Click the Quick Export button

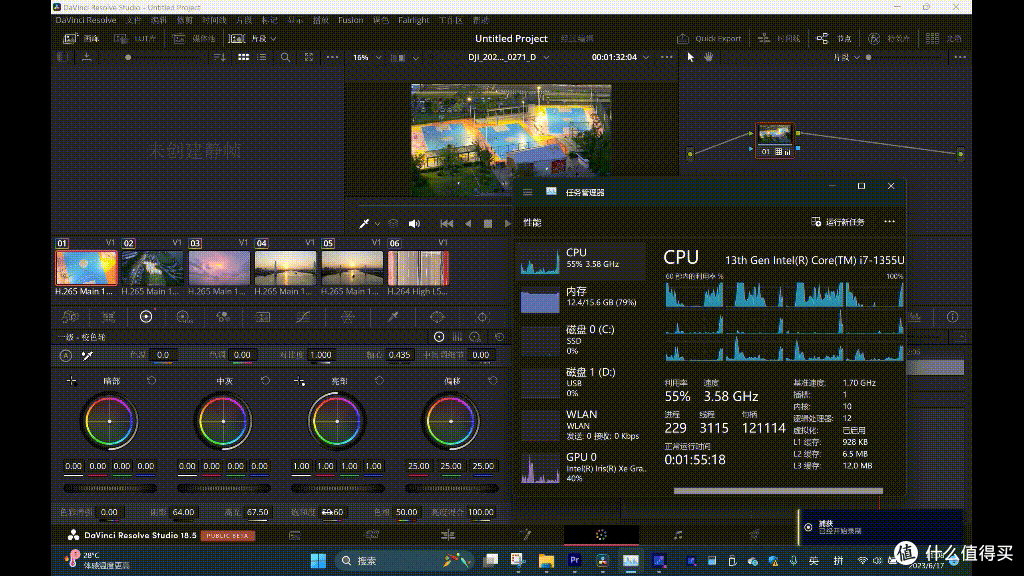(x=709, y=39)
